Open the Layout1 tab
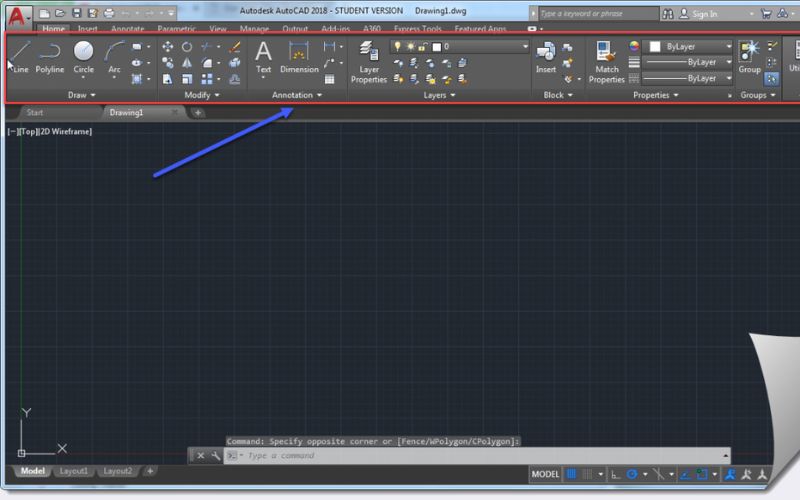Image resolution: width=800 pixels, height=500 pixels. coord(73,471)
